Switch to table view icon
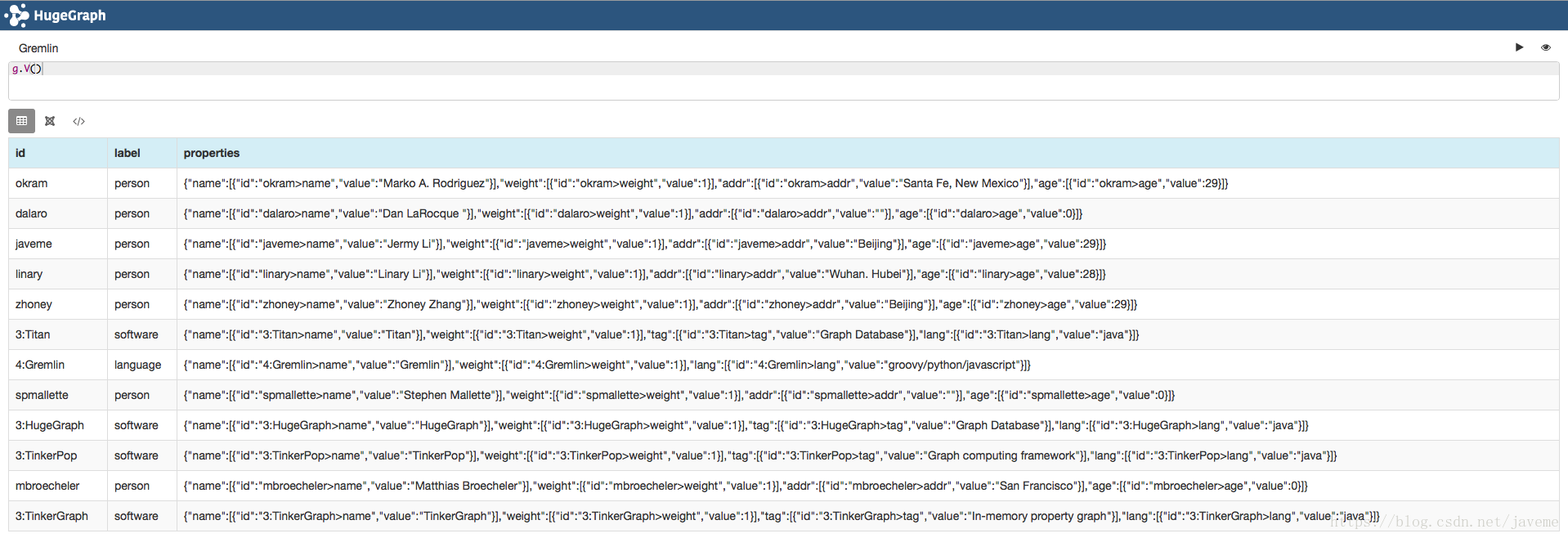The width and height of the screenshot is (1568, 538). coord(22,121)
